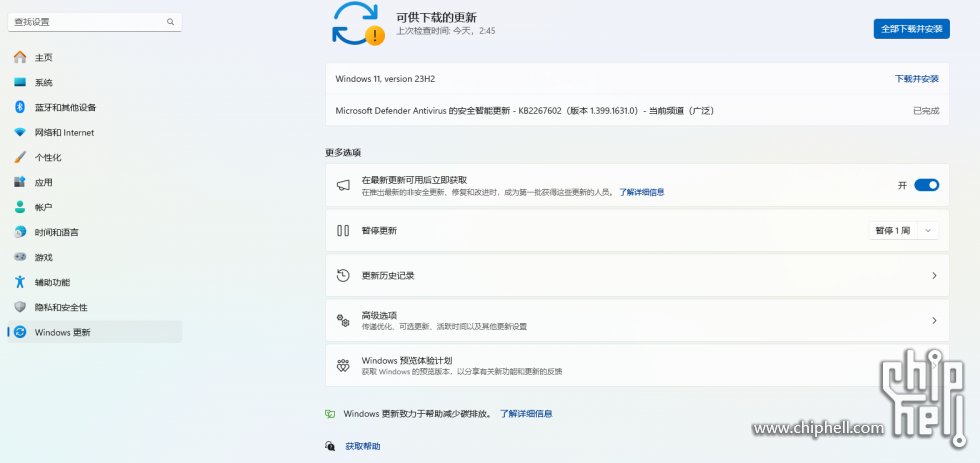Click the shield icon beside 隐私和安全性
980x463 pixels.
point(20,307)
